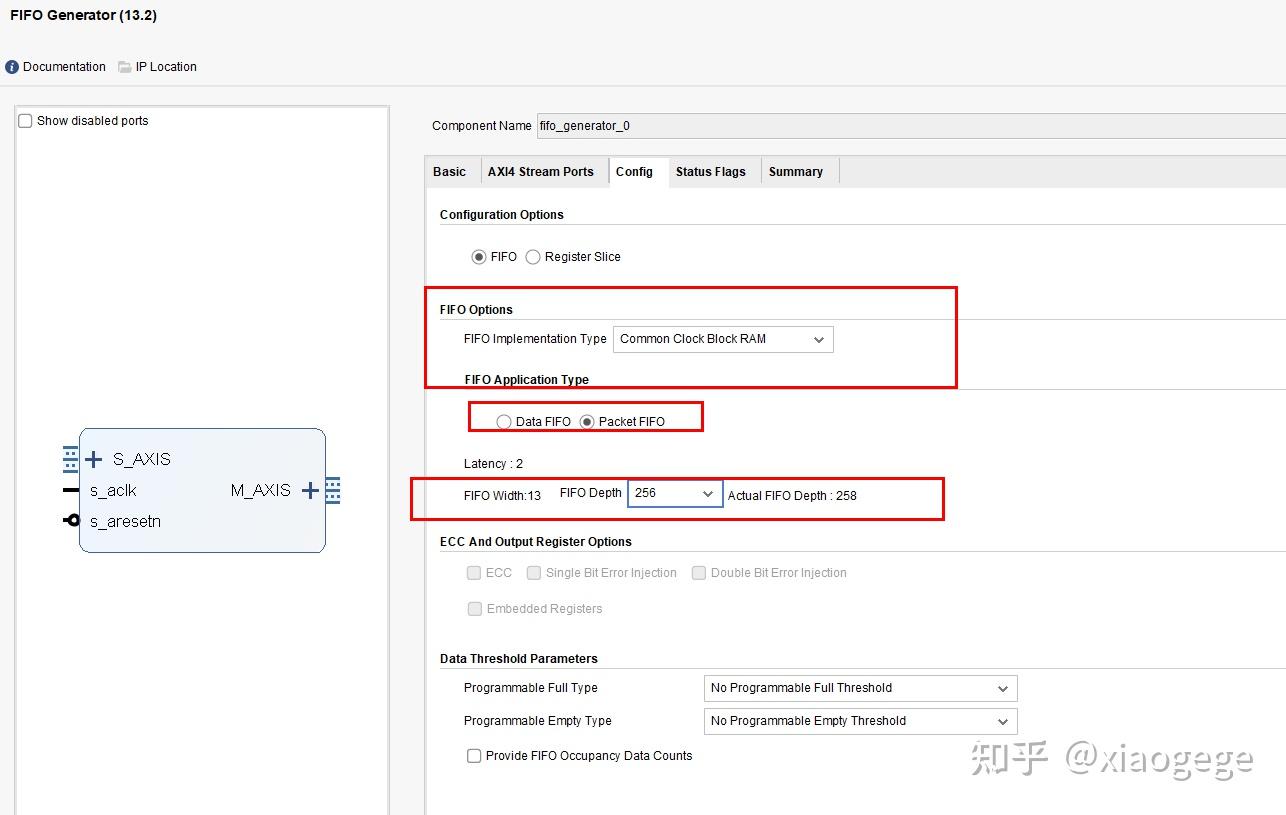1286x815 pixels.
Task: Open Programmable Empty Type dropdown
Action: (x=861, y=721)
